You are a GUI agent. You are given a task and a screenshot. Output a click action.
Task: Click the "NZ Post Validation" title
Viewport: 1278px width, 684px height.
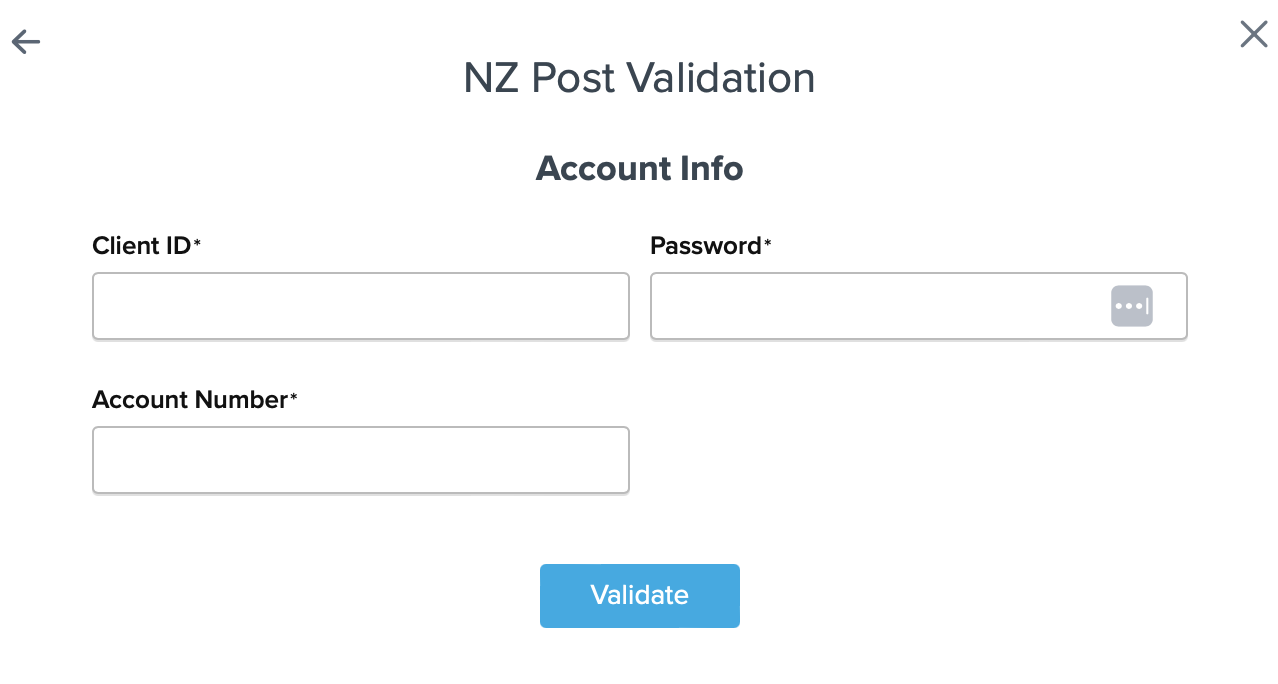pos(639,78)
